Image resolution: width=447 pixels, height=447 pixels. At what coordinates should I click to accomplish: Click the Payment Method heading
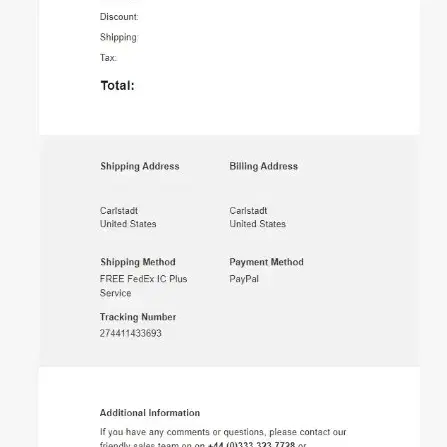tap(266, 262)
